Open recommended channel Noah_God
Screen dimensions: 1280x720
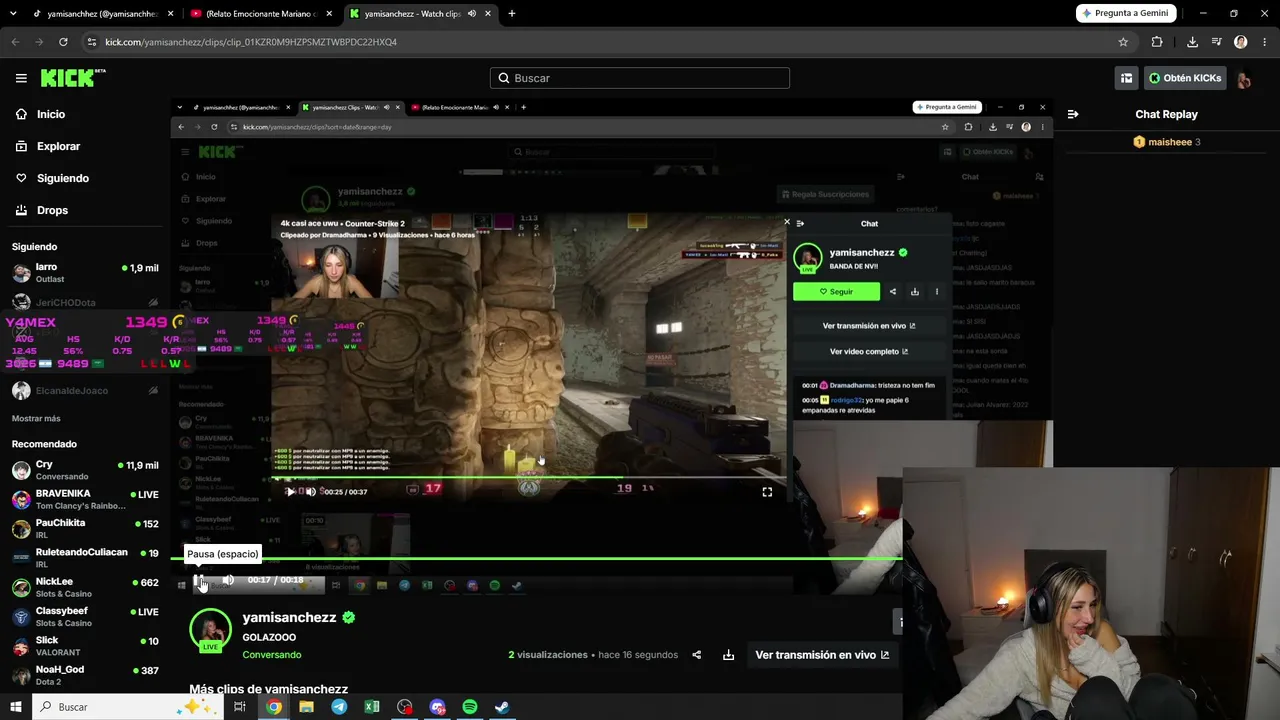[x=85, y=675]
